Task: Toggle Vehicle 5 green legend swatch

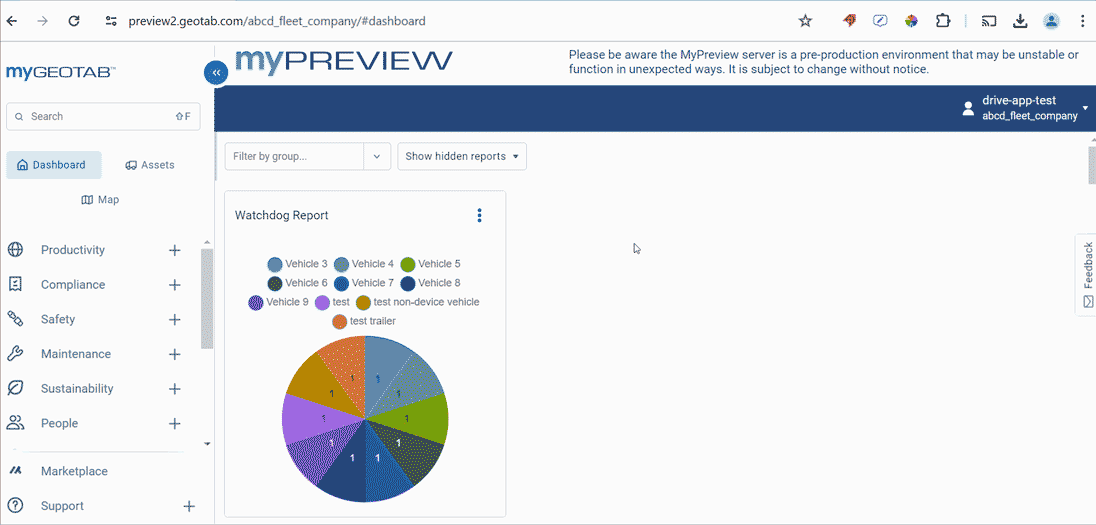Action: point(408,264)
